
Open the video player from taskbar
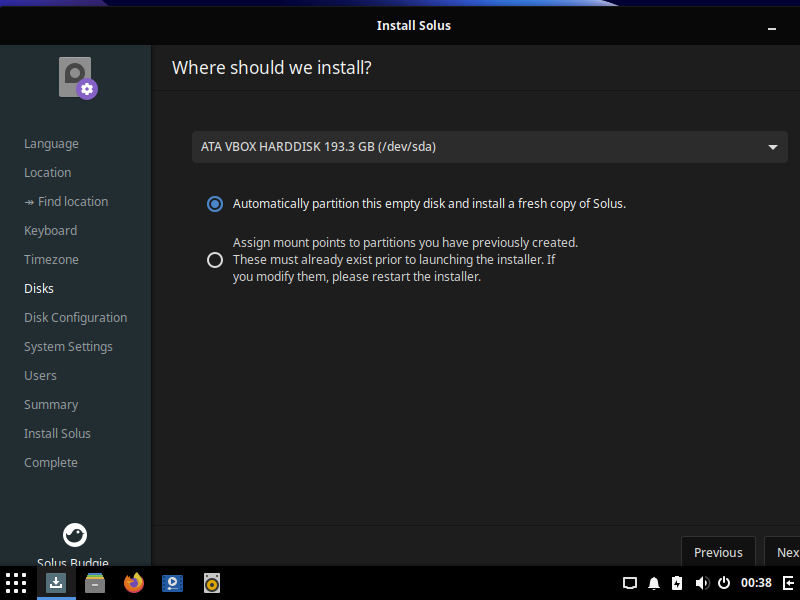point(172,583)
